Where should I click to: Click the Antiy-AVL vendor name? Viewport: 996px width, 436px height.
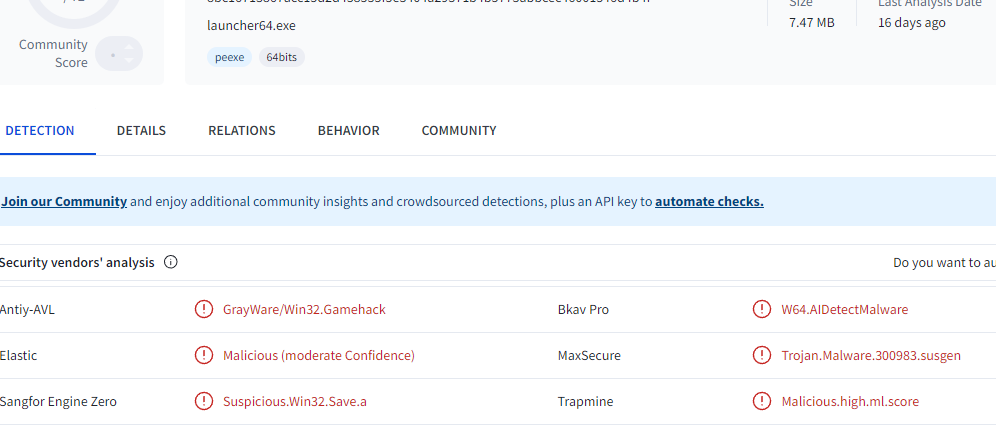[27, 310]
